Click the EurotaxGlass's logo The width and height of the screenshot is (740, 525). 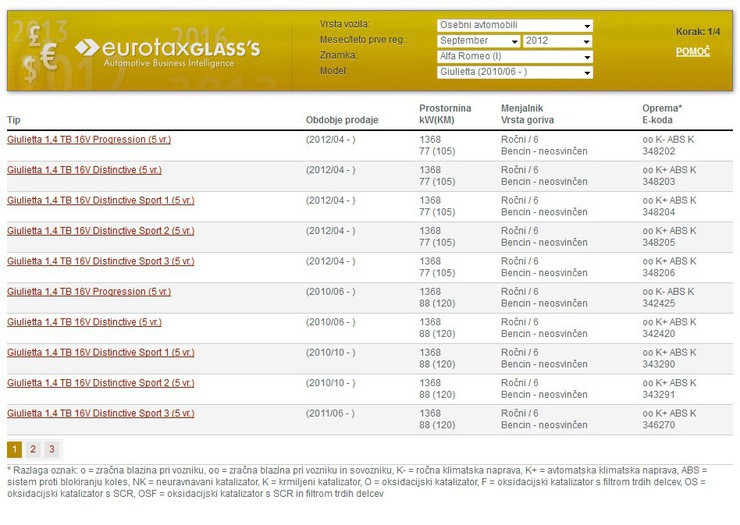click(168, 52)
